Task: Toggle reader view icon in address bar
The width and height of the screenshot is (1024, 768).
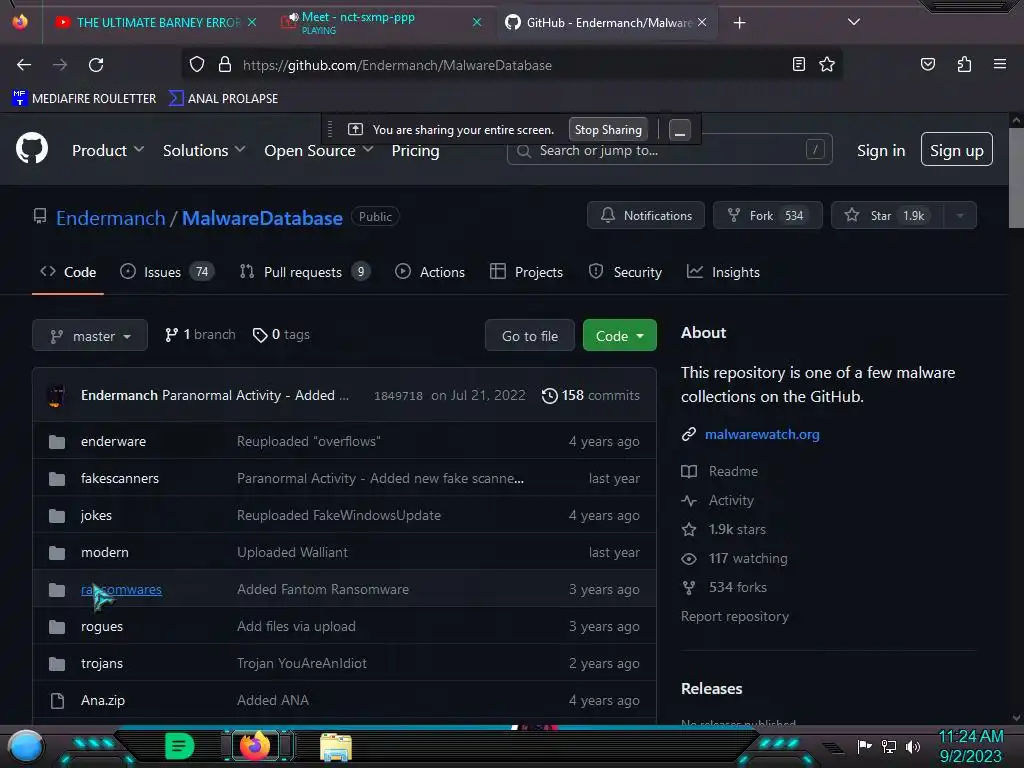Action: coord(798,64)
